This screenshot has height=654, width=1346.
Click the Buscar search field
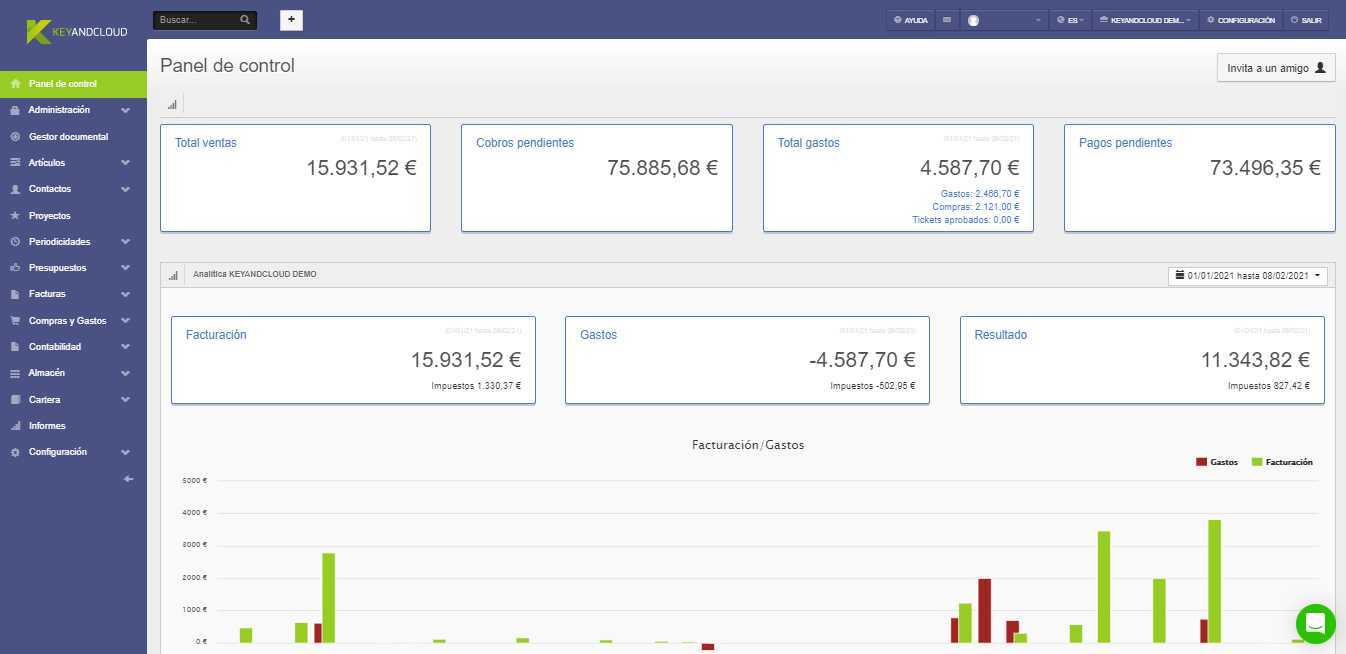click(x=197, y=20)
